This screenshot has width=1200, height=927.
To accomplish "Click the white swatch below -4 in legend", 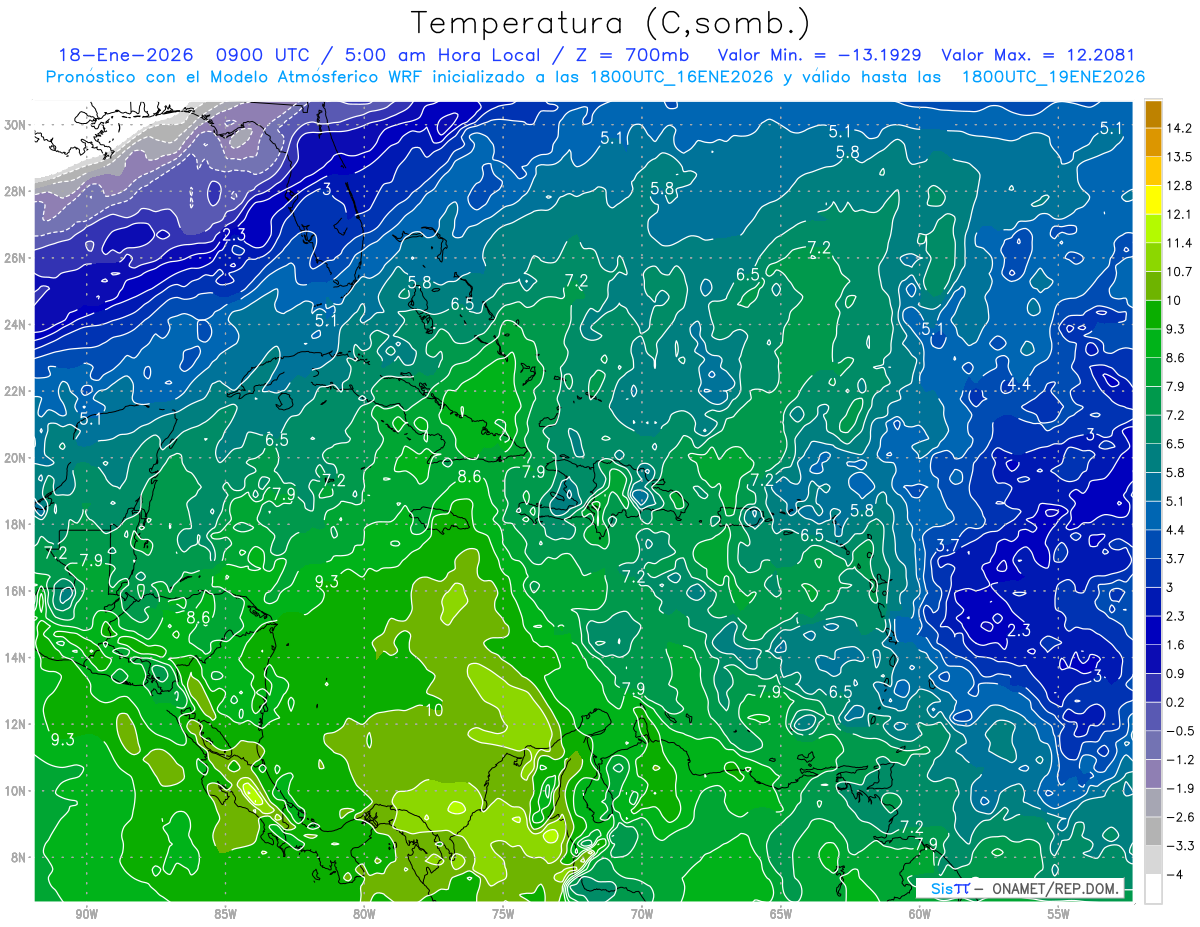I will (1153, 888).
